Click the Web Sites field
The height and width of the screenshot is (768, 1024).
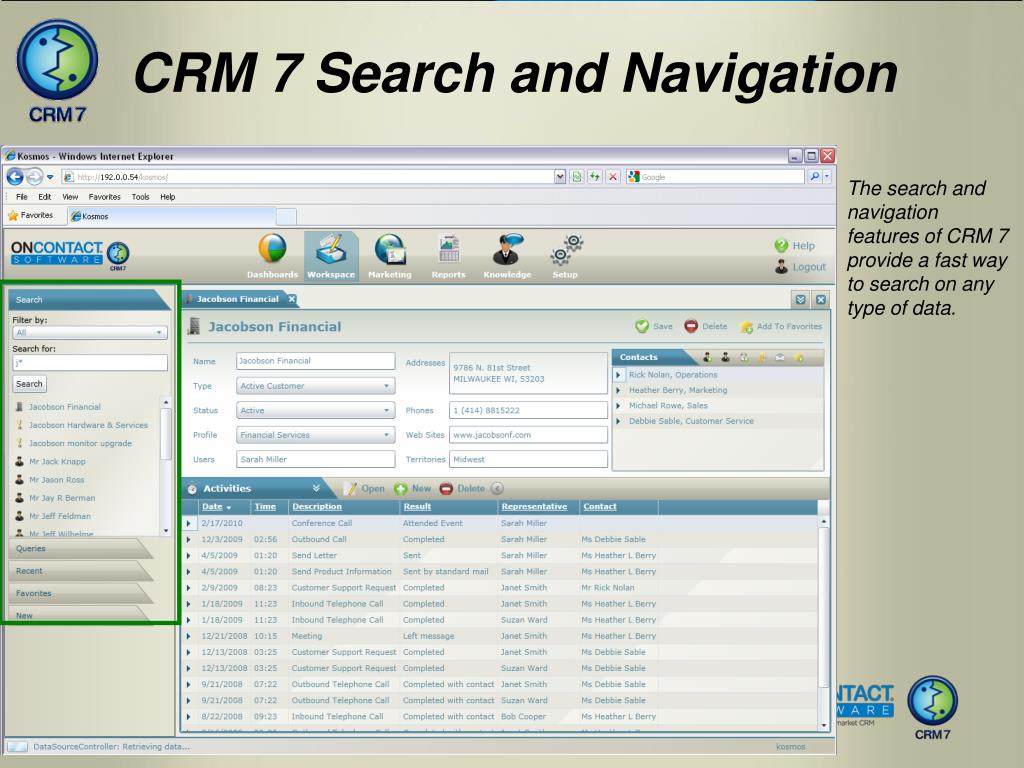(528, 435)
